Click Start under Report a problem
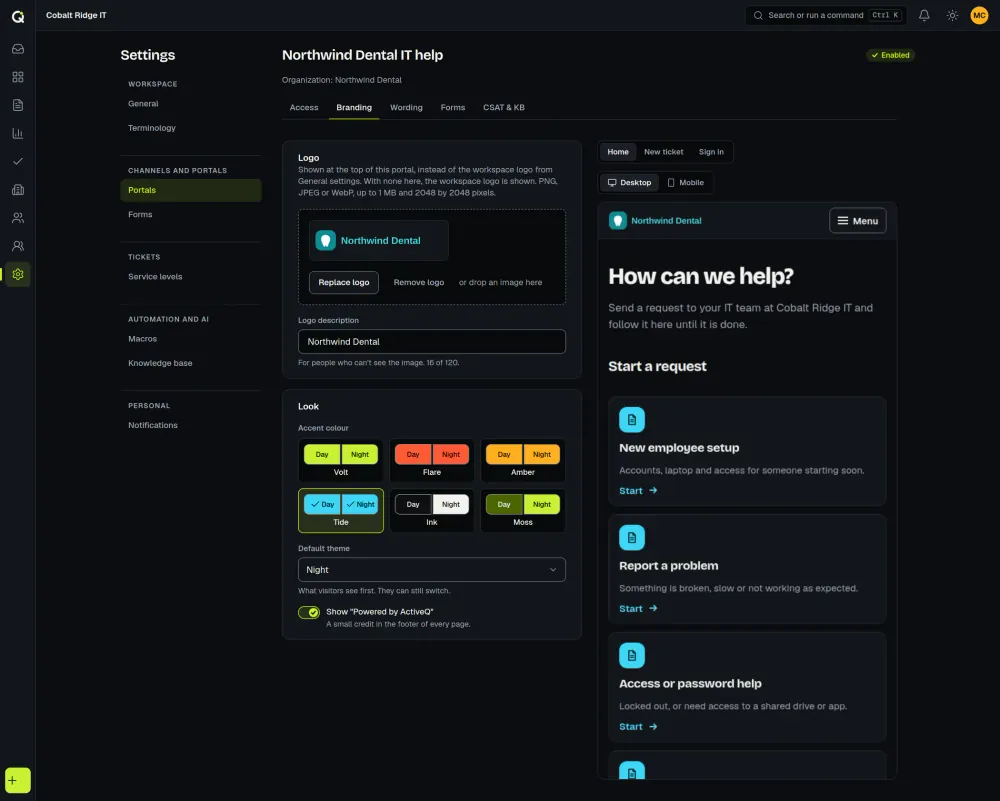 pos(638,609)
